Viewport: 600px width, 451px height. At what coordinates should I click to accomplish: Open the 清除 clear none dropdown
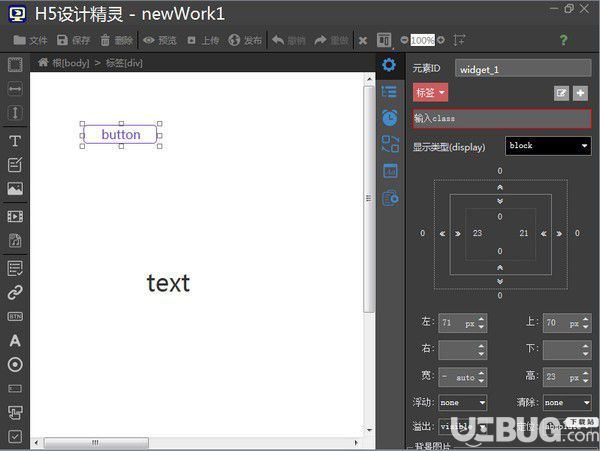[567, 402]
